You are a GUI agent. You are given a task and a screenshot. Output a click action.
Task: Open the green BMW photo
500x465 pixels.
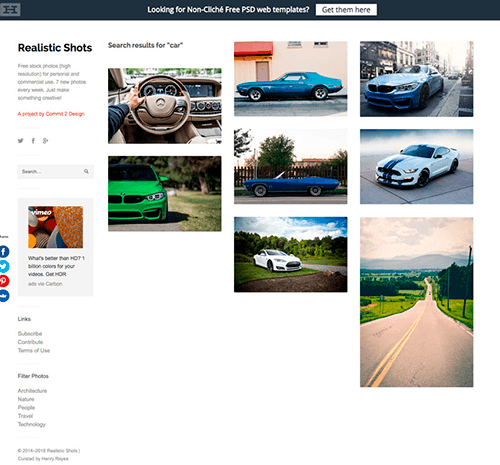tap(165, 194)
